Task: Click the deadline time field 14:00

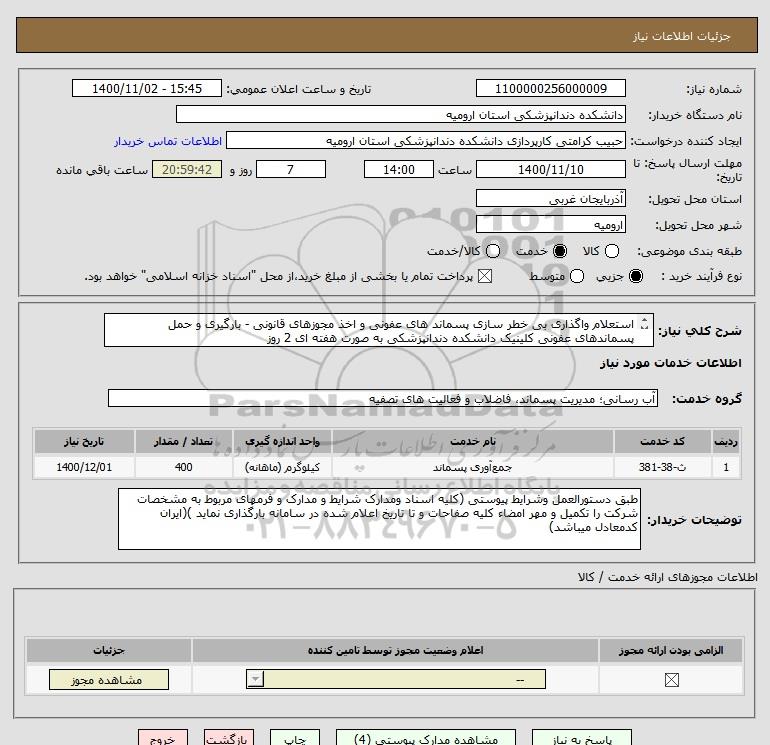Action: tap(399, 169)
